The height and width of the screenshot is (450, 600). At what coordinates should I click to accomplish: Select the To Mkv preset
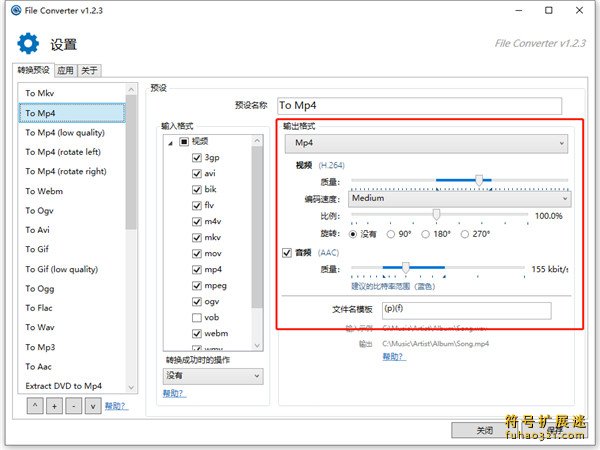pyautogui.click(x=72, y=93)
